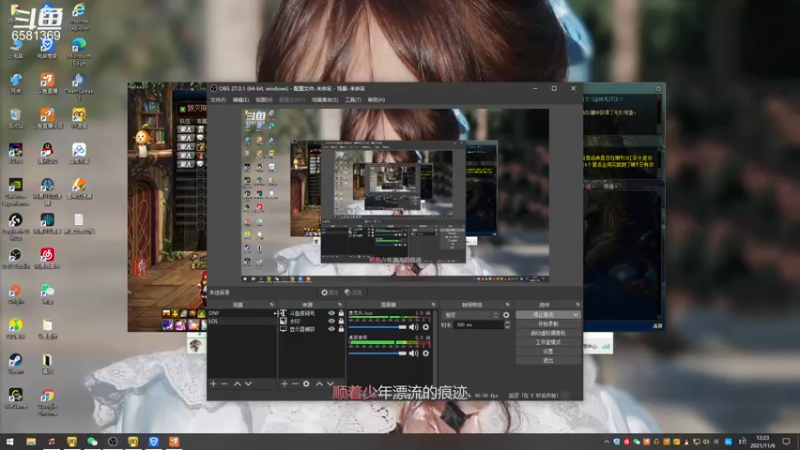Open source properties gear in sources toolbar
Screen dimensions: 800x450
click(306, 383)
